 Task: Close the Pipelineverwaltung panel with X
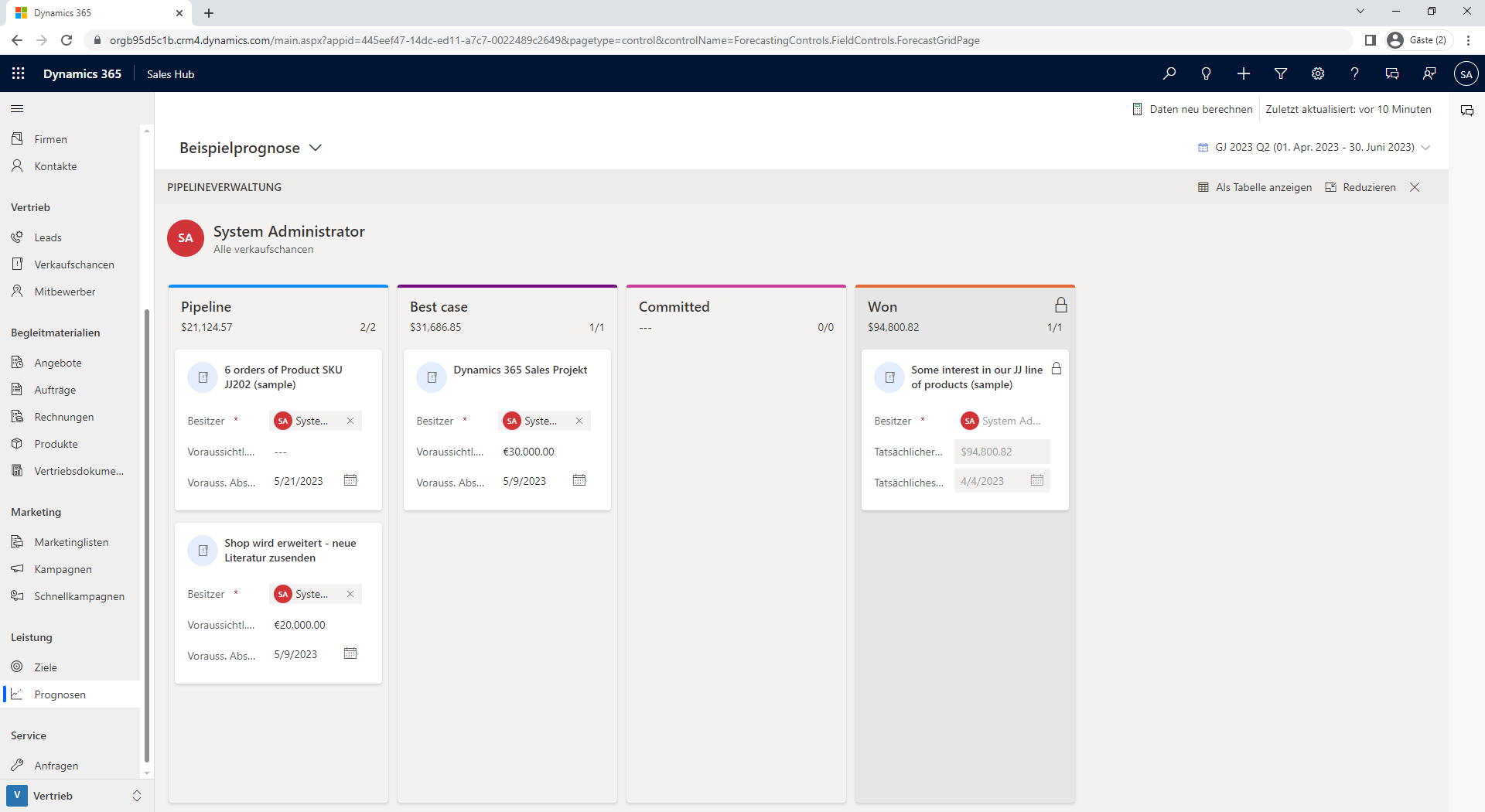tap(1415, 187)
